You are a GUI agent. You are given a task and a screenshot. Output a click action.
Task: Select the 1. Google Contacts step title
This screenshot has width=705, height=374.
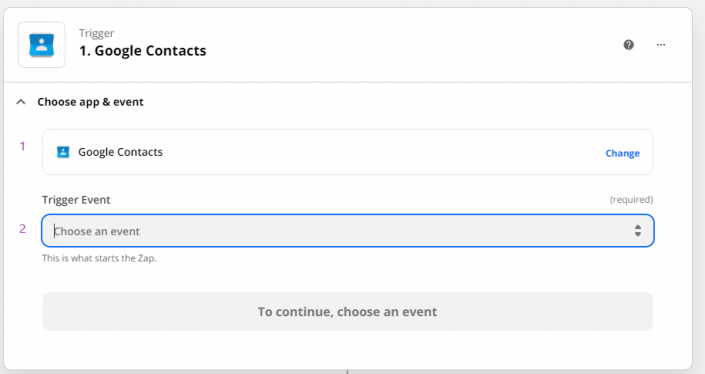(143, 51)
